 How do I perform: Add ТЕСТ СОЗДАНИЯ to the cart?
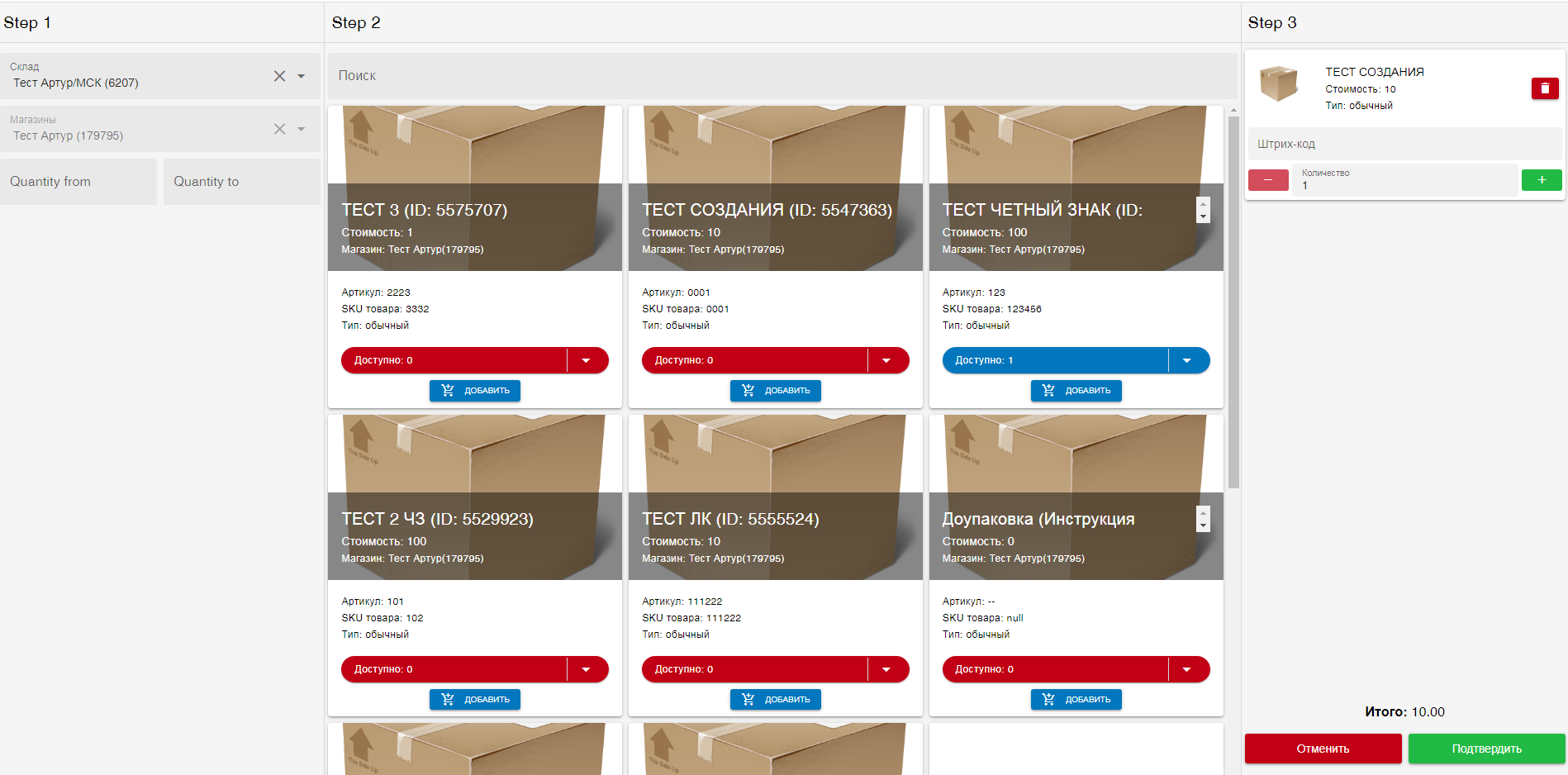(x=776, y=391)
